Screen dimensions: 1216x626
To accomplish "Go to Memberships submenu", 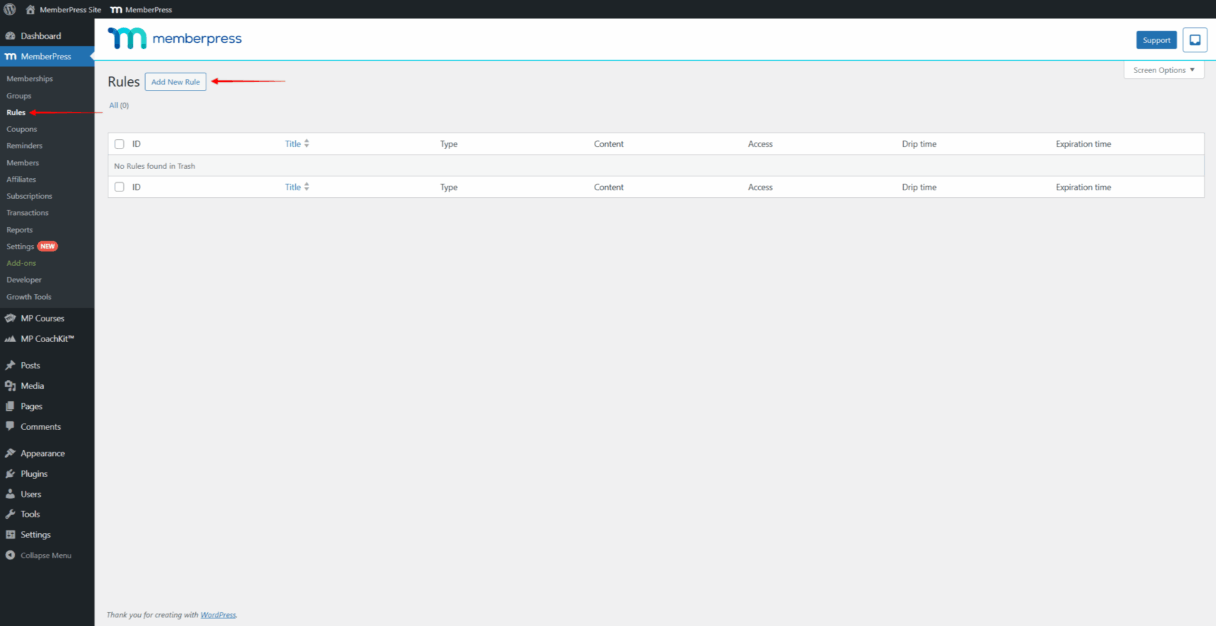I will [x=29, y=79].
